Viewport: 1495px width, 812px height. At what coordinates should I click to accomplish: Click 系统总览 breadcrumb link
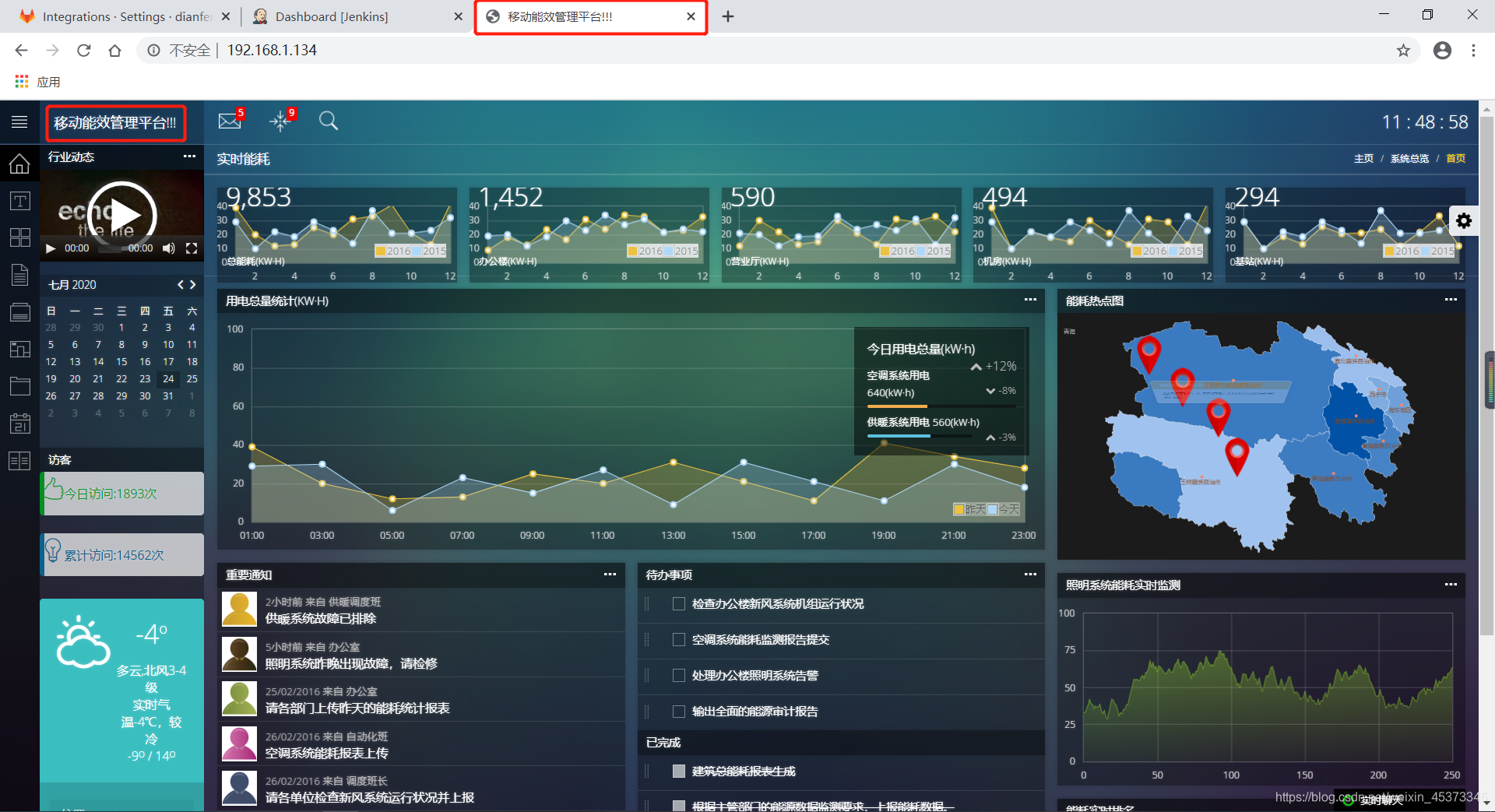coord(1409,159)
